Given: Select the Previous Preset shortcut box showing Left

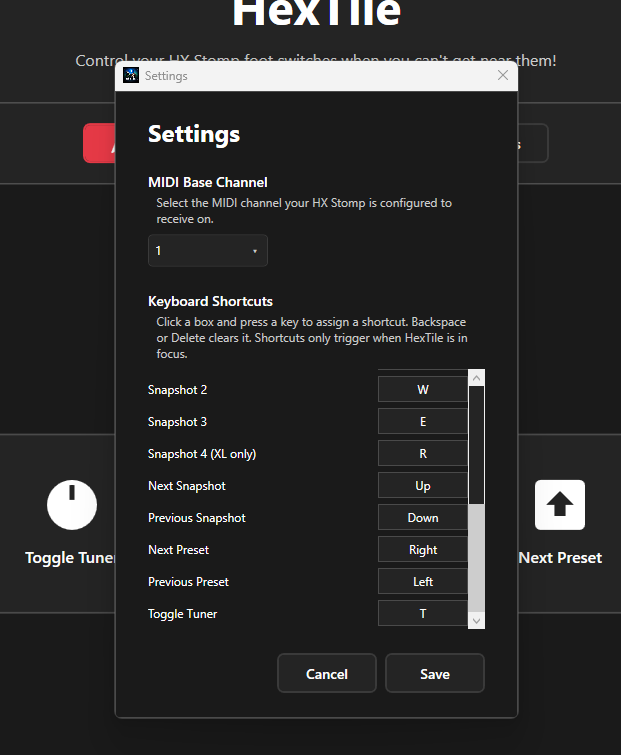Looking at the screenshot, I should pyautogui.click(x=423, y=581).
